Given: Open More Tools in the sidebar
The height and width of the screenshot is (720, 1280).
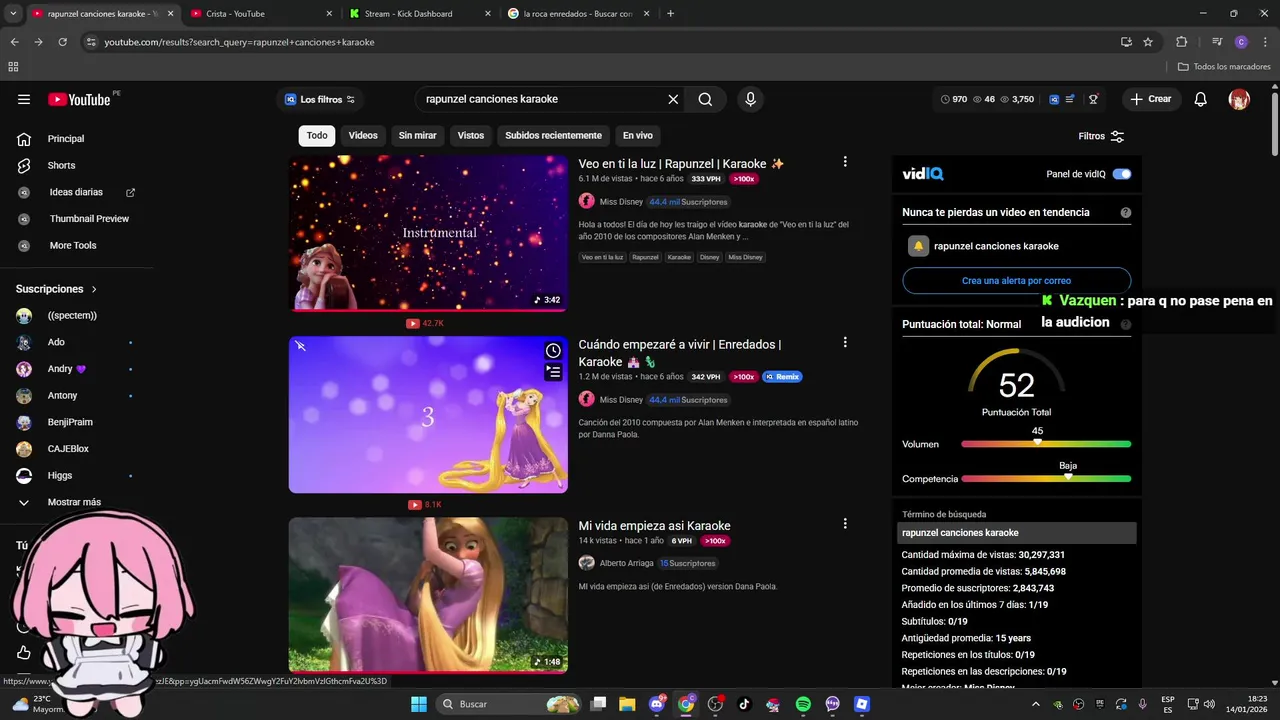Looking at the screenshot, I should (x=72, y=245).
